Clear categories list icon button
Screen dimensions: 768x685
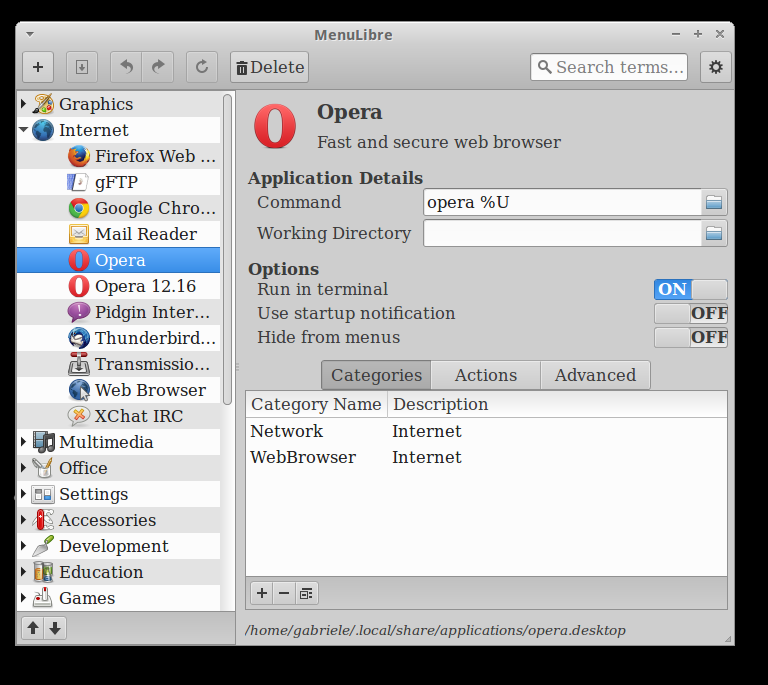(x=307, y=593)
